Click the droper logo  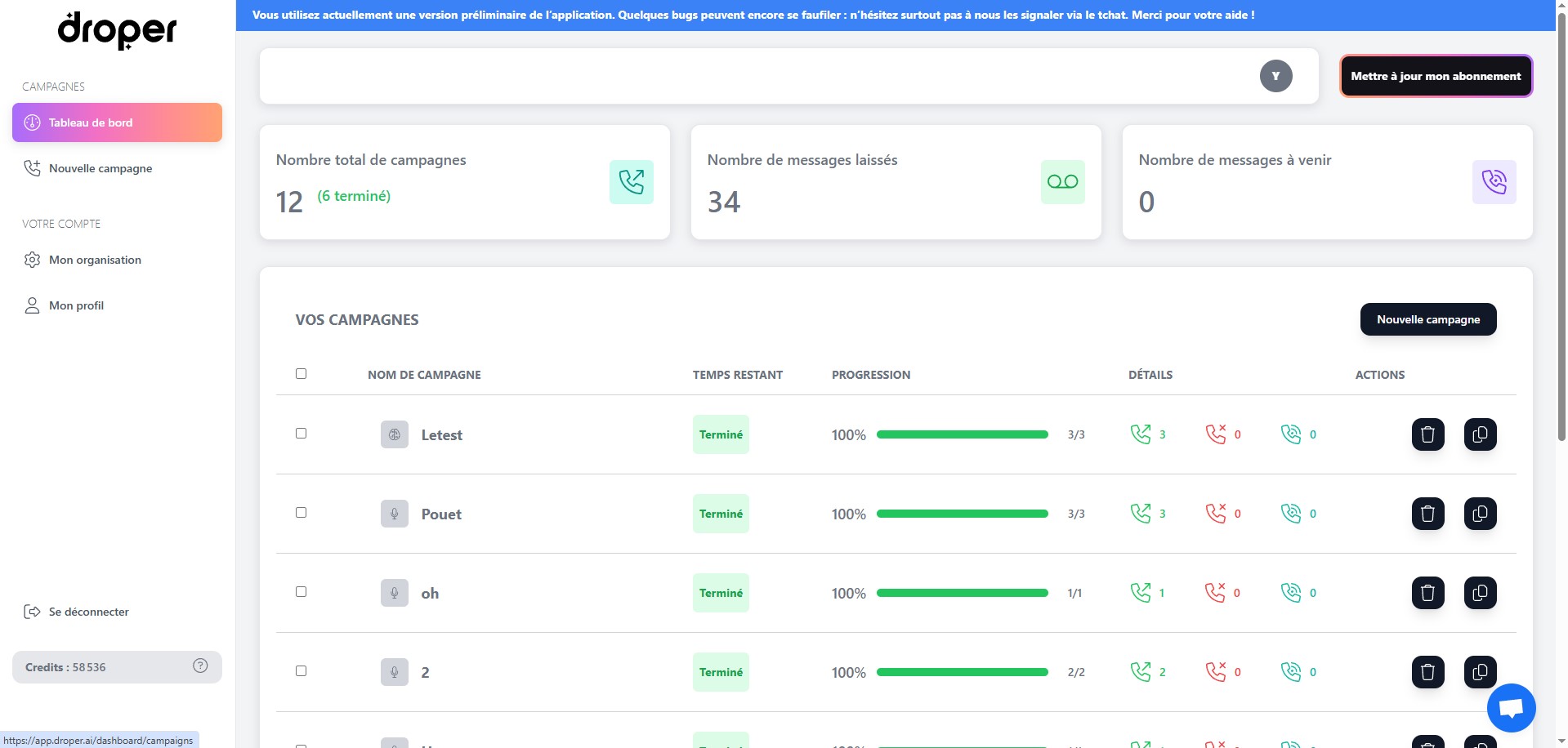[117, 31]
